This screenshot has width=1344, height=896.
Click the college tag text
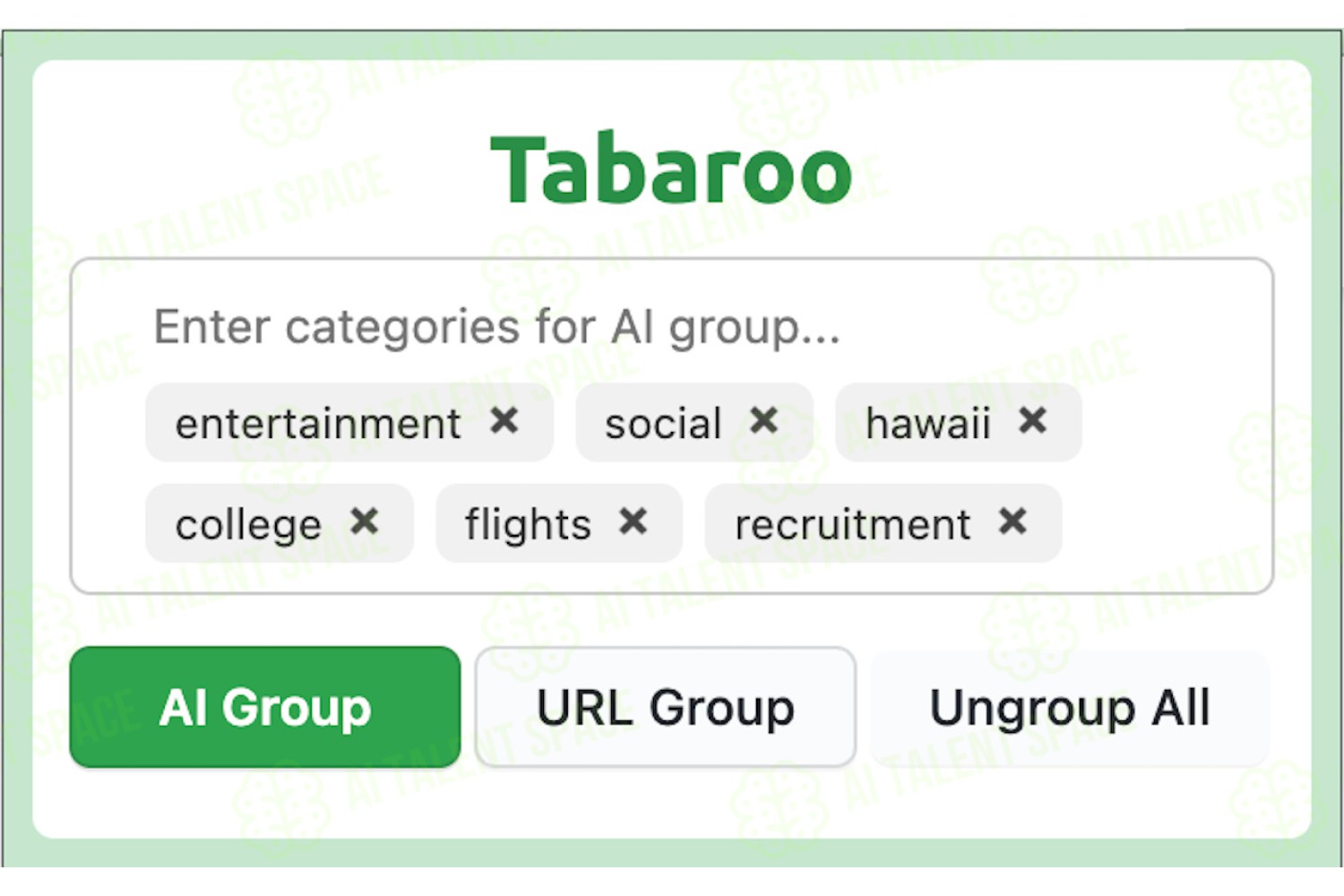248,524
